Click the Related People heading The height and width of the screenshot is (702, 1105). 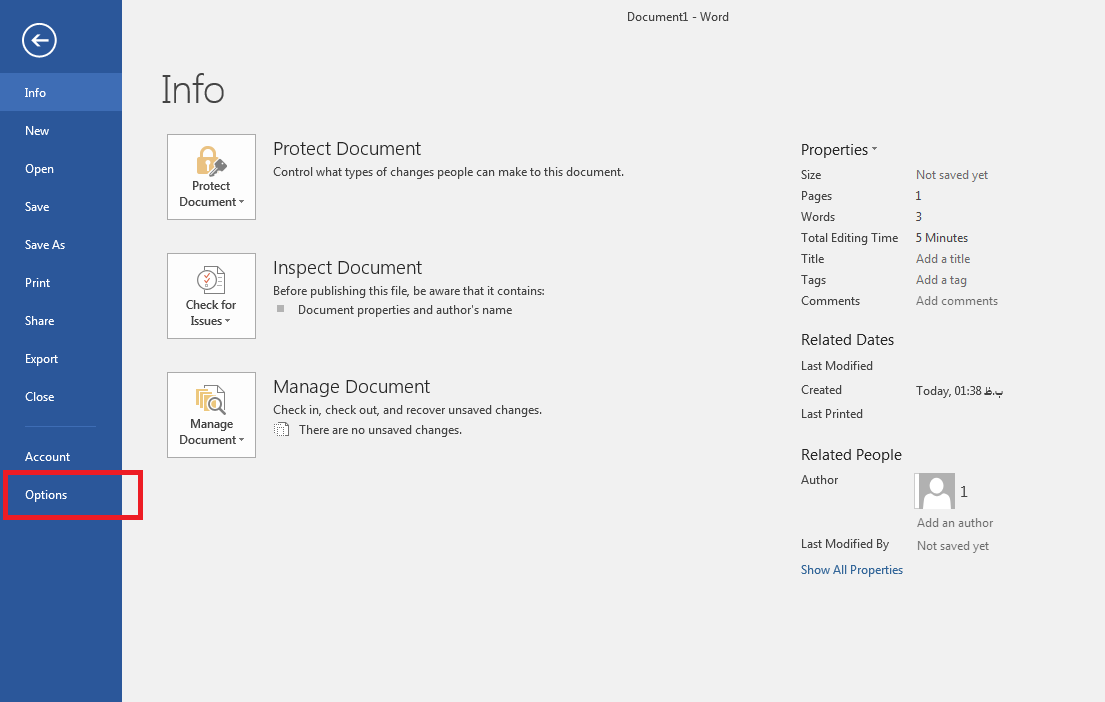point(851,455)
